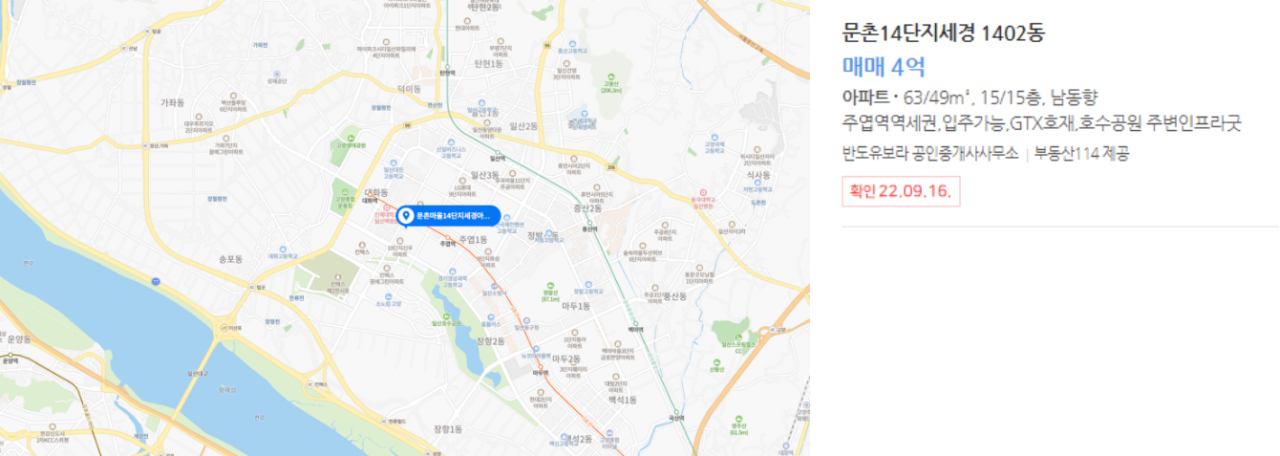Screen dimensions: 1280x456
Task: Click the 부동산114 제공 provider link
Action: click(x=1082, y=154)
